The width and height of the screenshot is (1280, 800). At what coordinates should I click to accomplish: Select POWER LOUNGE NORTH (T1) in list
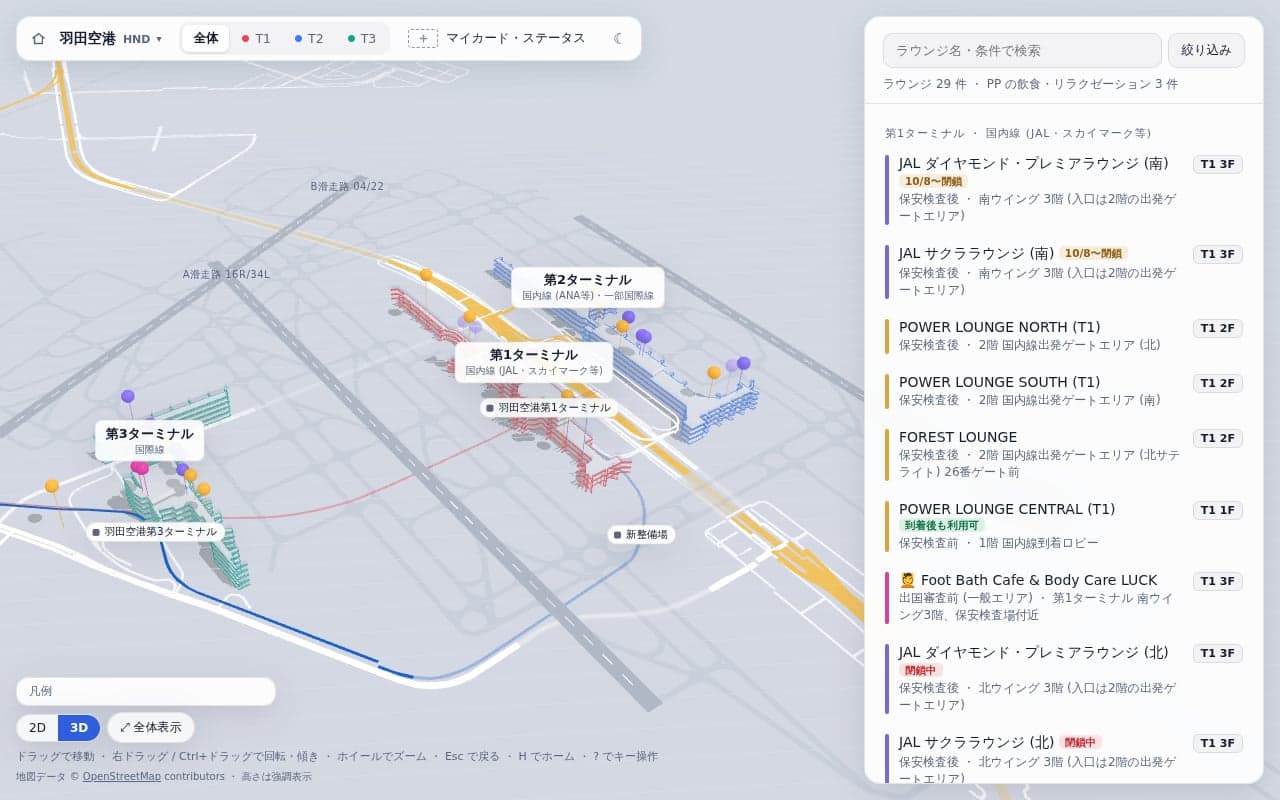(x=1064, y=336)
